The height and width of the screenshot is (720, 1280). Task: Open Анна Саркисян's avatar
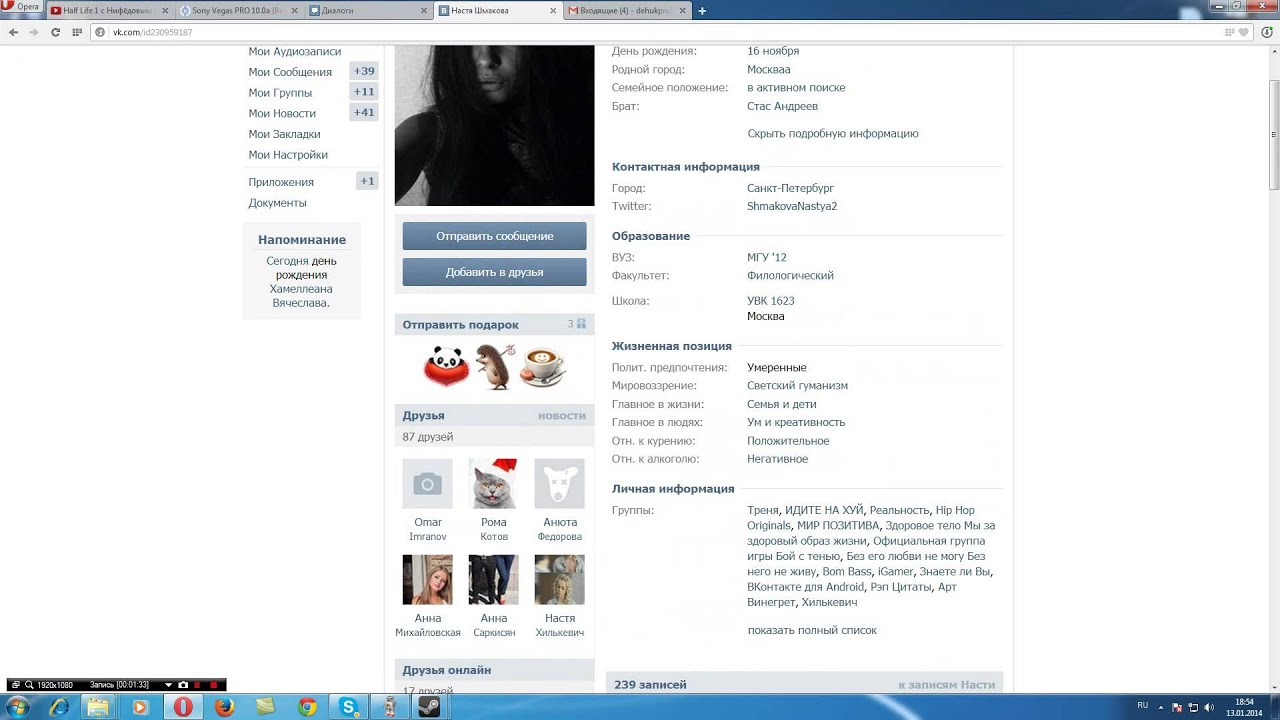[494, 580]
